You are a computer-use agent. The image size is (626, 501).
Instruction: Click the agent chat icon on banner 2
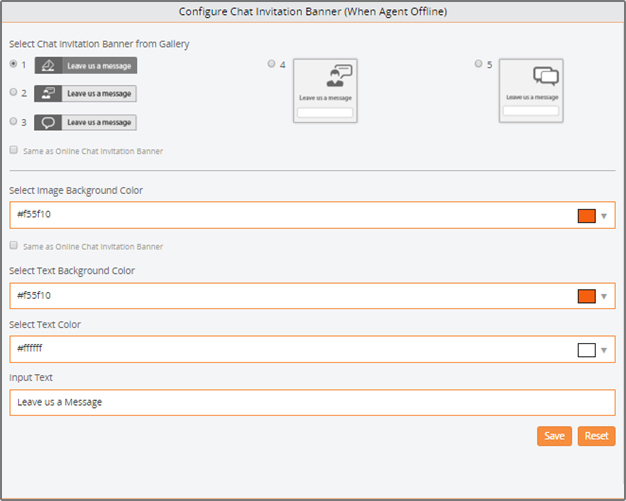(48, 93)
